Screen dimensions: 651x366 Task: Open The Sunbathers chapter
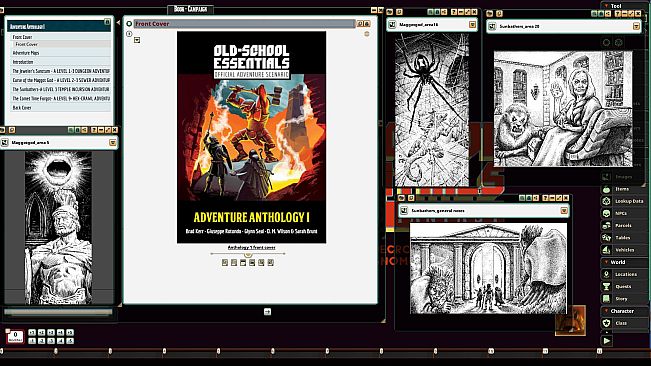pos(61,89)
